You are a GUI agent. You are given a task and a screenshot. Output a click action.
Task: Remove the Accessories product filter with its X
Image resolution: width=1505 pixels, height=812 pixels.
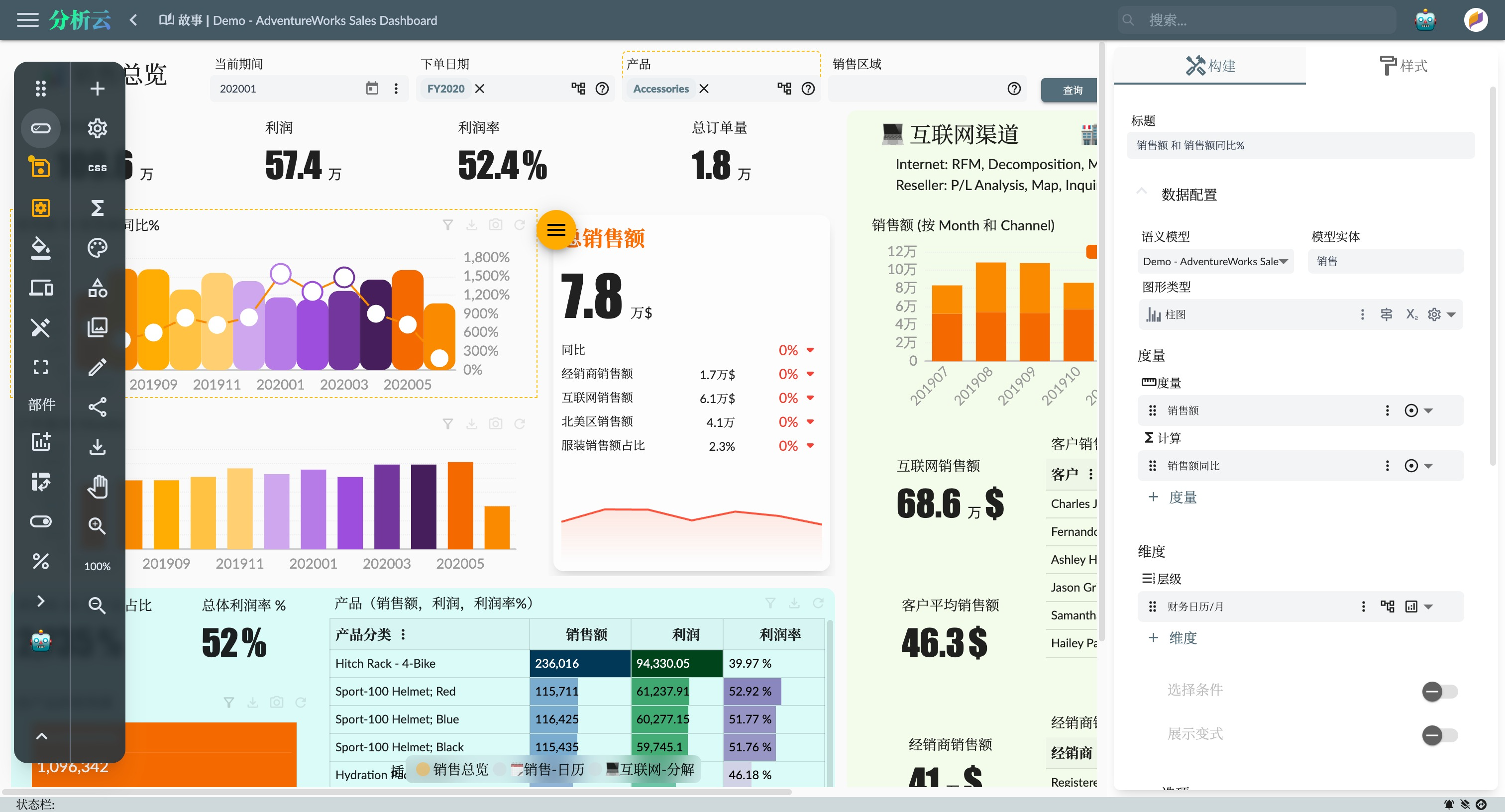click(x=704, y=89)
